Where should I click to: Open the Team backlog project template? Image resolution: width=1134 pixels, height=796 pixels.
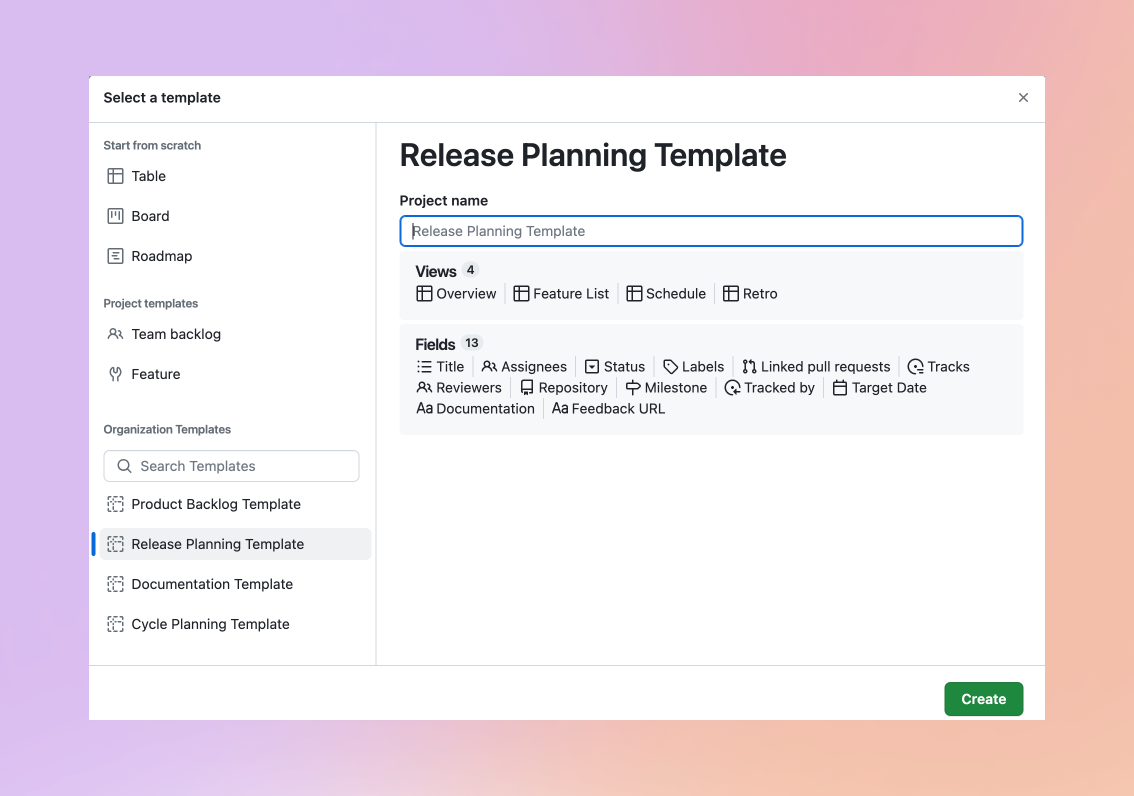(175, 334)
